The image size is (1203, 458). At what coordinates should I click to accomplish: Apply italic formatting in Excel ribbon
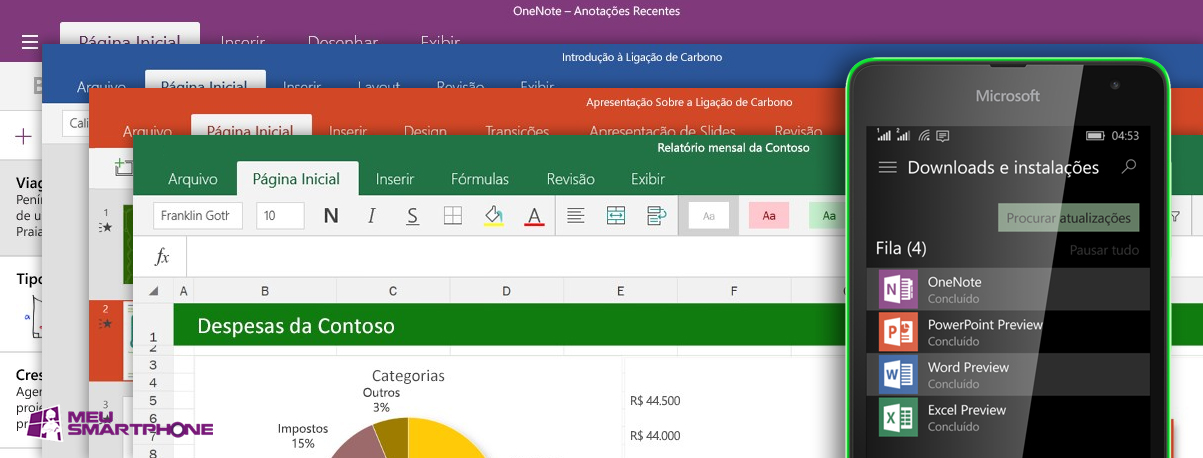pyautogui.click(x=372, y=216)
